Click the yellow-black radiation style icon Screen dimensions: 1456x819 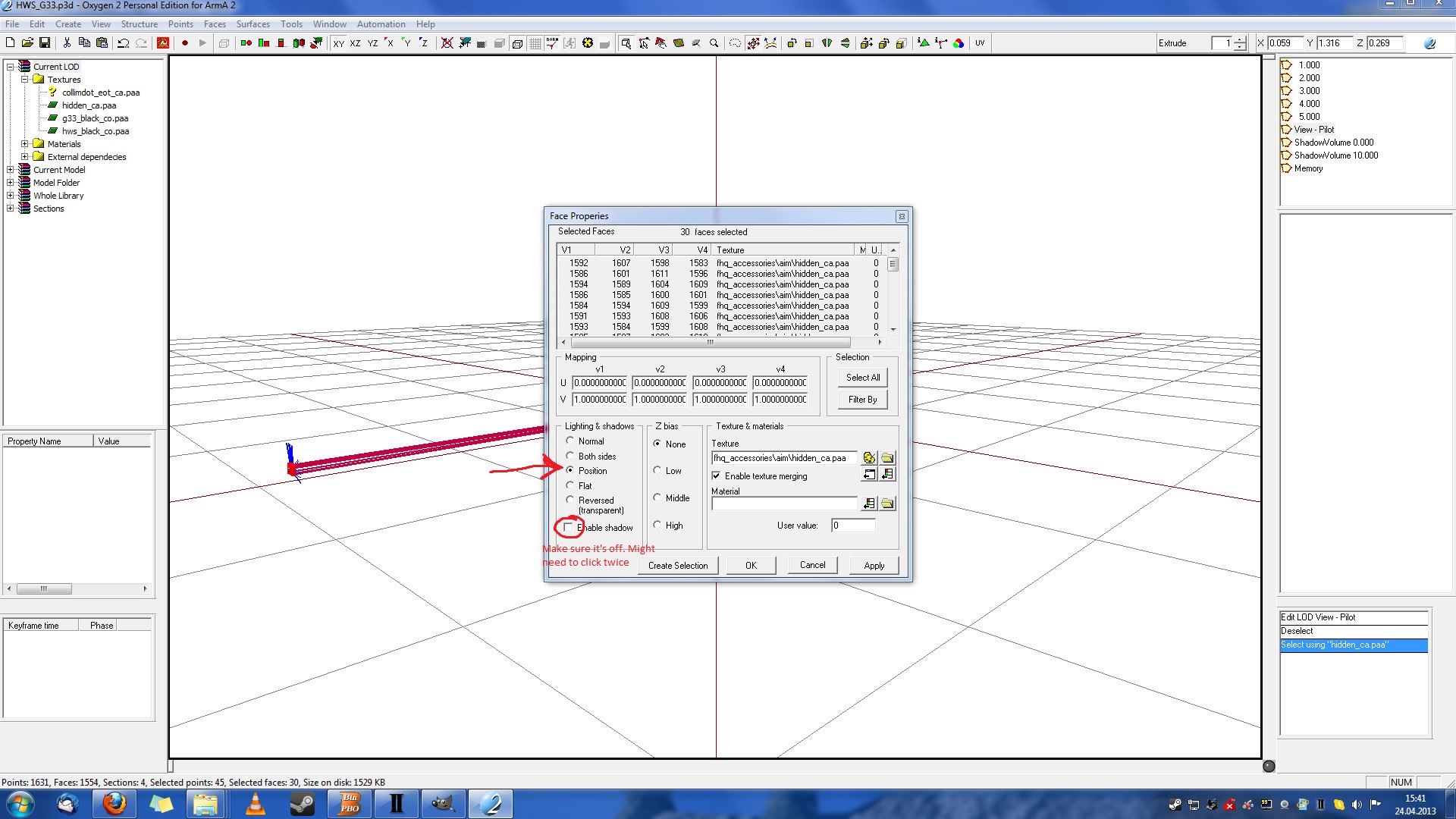588,43
